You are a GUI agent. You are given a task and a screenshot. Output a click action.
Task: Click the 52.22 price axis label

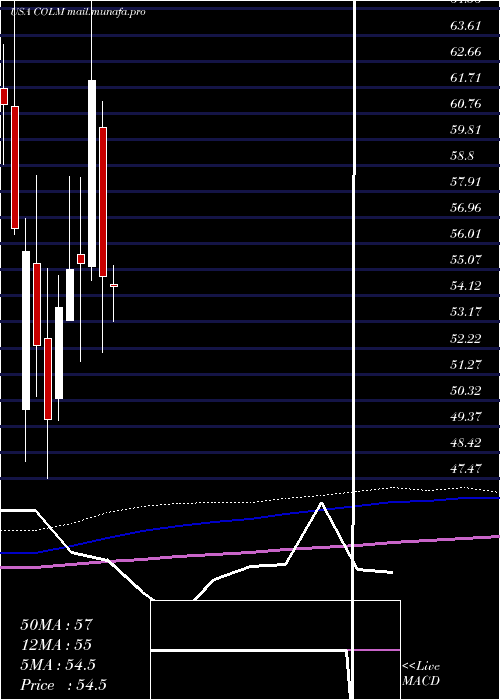pos(466,338)
